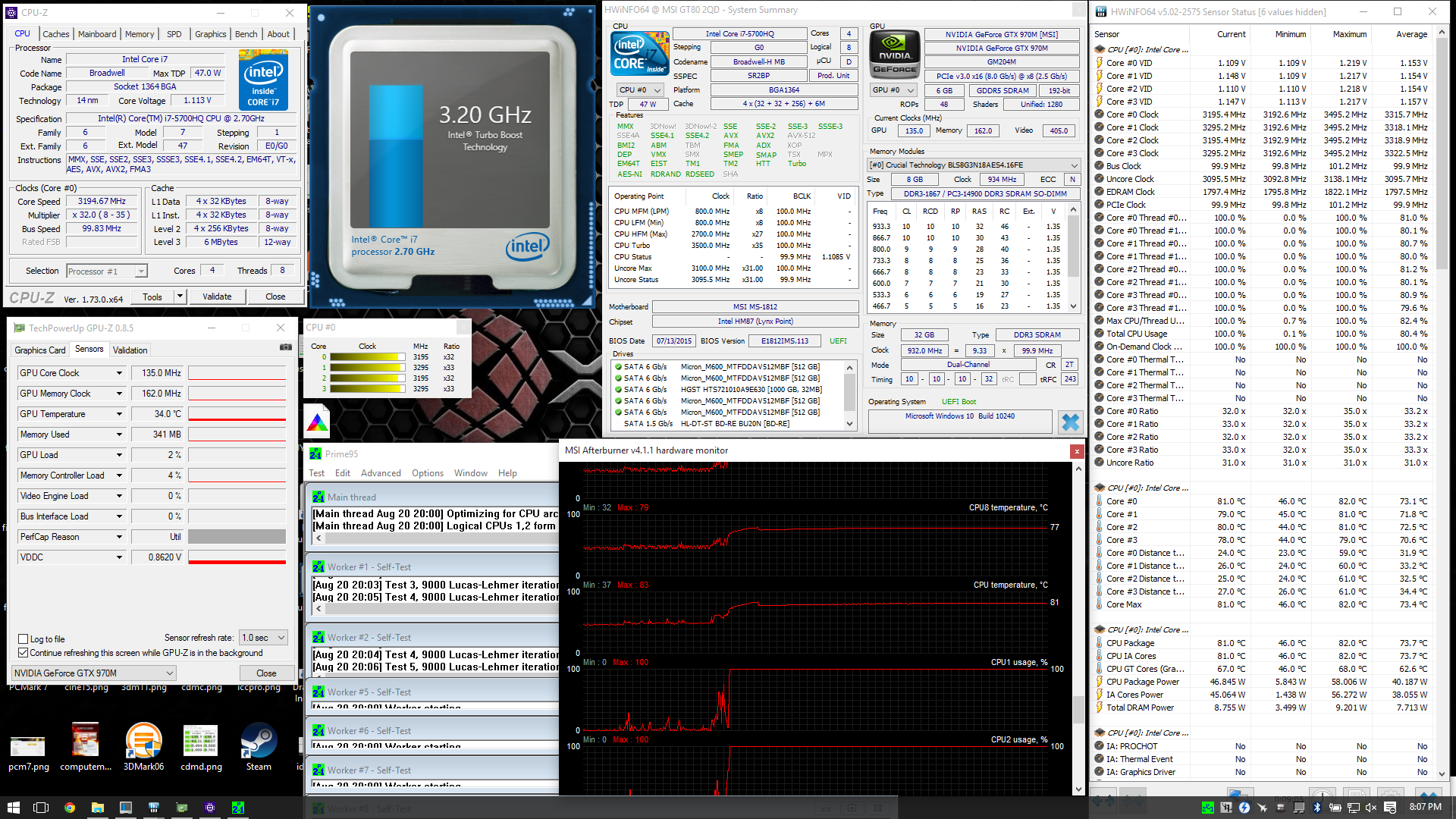Screen dimensions: 1456x819
Task: Click the CPU Package temperature thermometer icon
Action: pos(1100,643)
